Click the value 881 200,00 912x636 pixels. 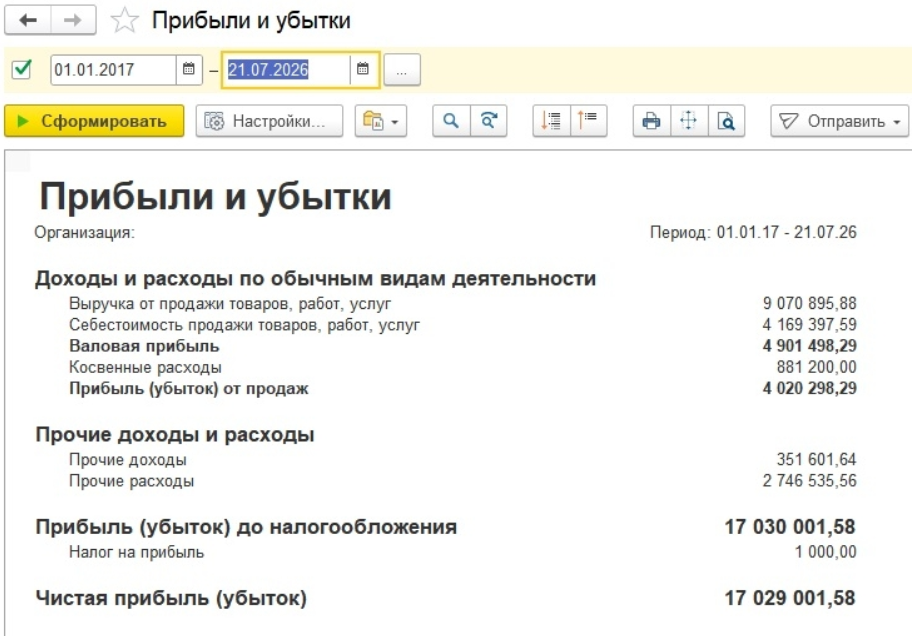pos(816,367)
